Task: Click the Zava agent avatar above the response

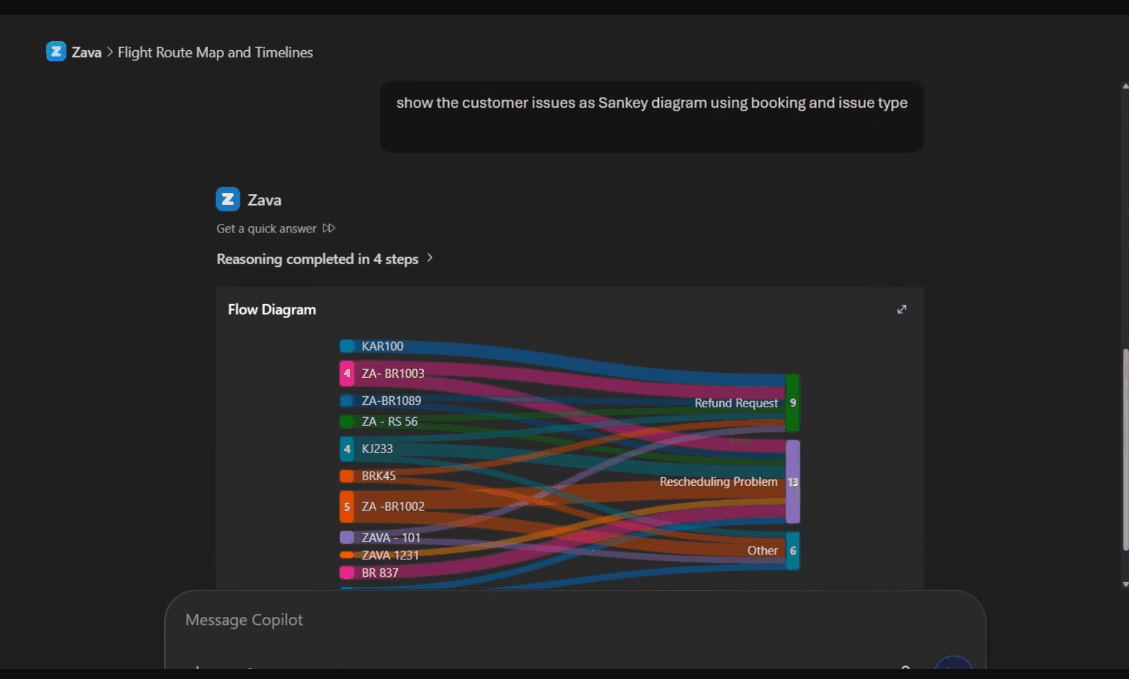Action: click(228, 199)
